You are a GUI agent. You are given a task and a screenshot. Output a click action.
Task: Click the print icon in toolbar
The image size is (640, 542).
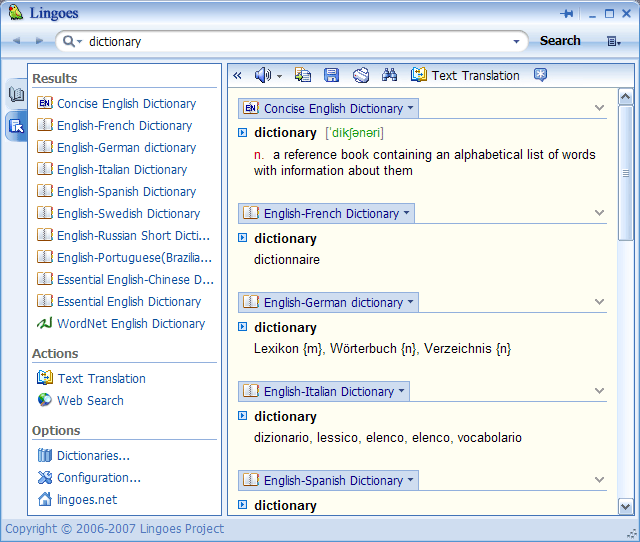[361, 75]
